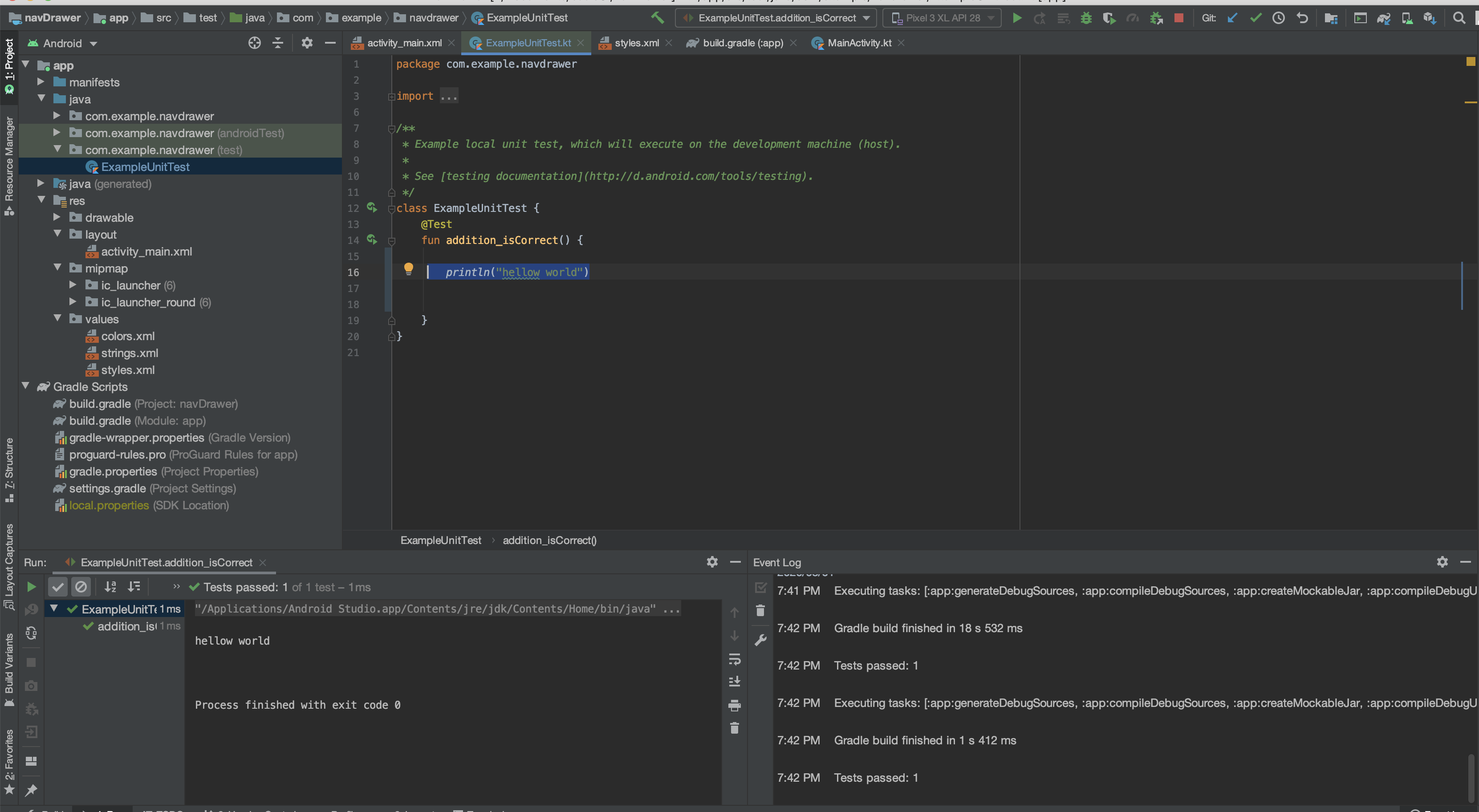
Task: Toggle soft-wrap in Run console
Action: [x=734, y=659]
